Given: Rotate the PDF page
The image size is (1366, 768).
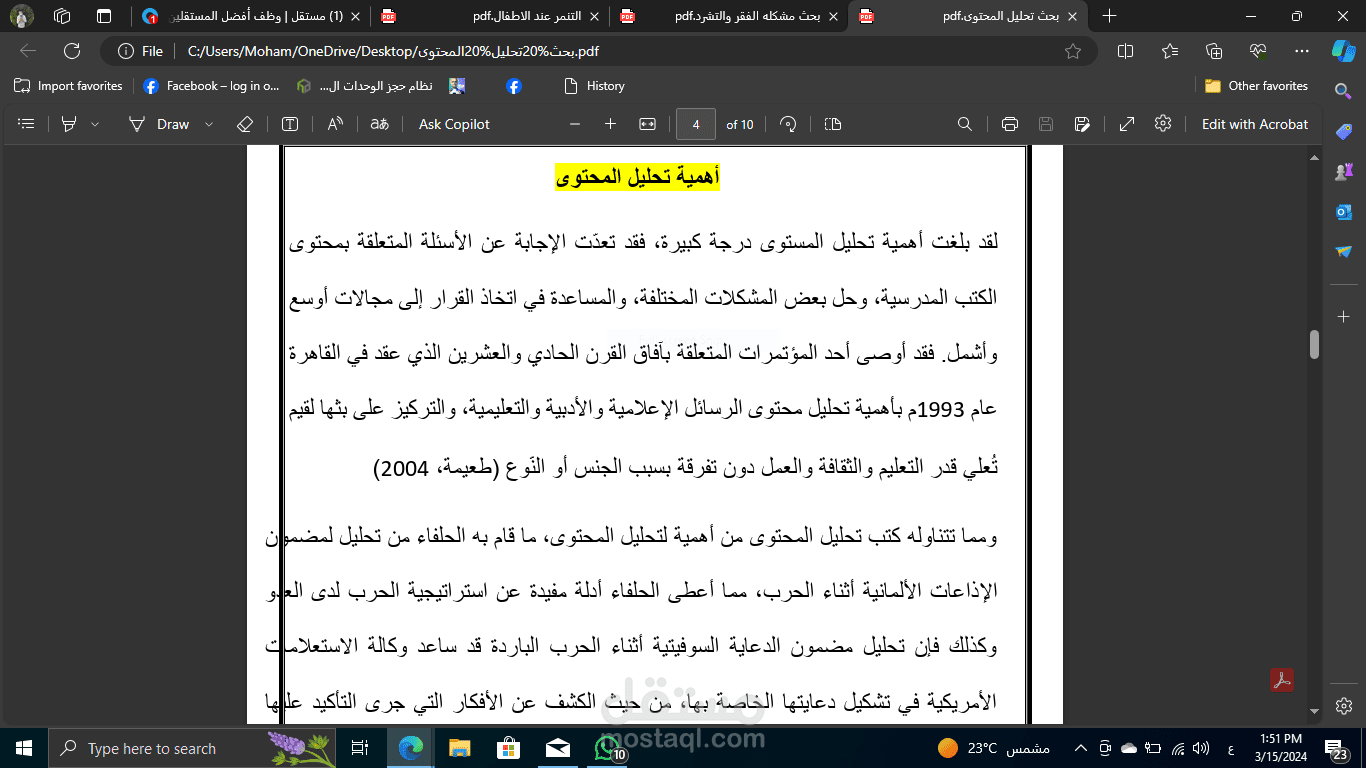Looking at the screenshot, I should (788, 124).
